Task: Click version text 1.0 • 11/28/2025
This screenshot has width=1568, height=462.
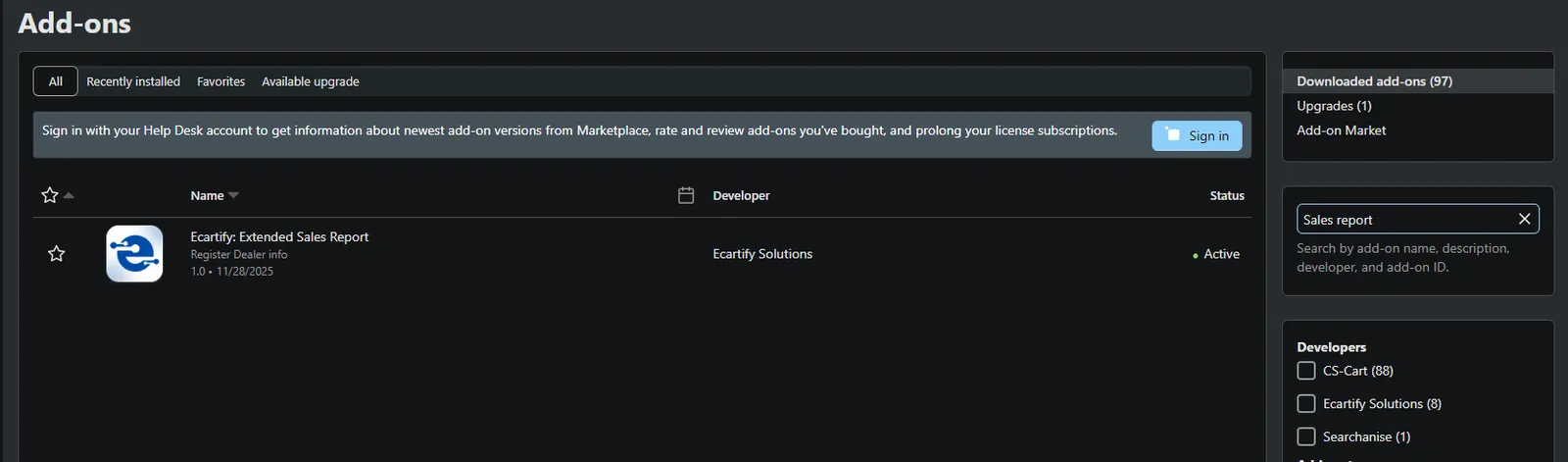Action: pyautogui.click(x=232, y=272)
